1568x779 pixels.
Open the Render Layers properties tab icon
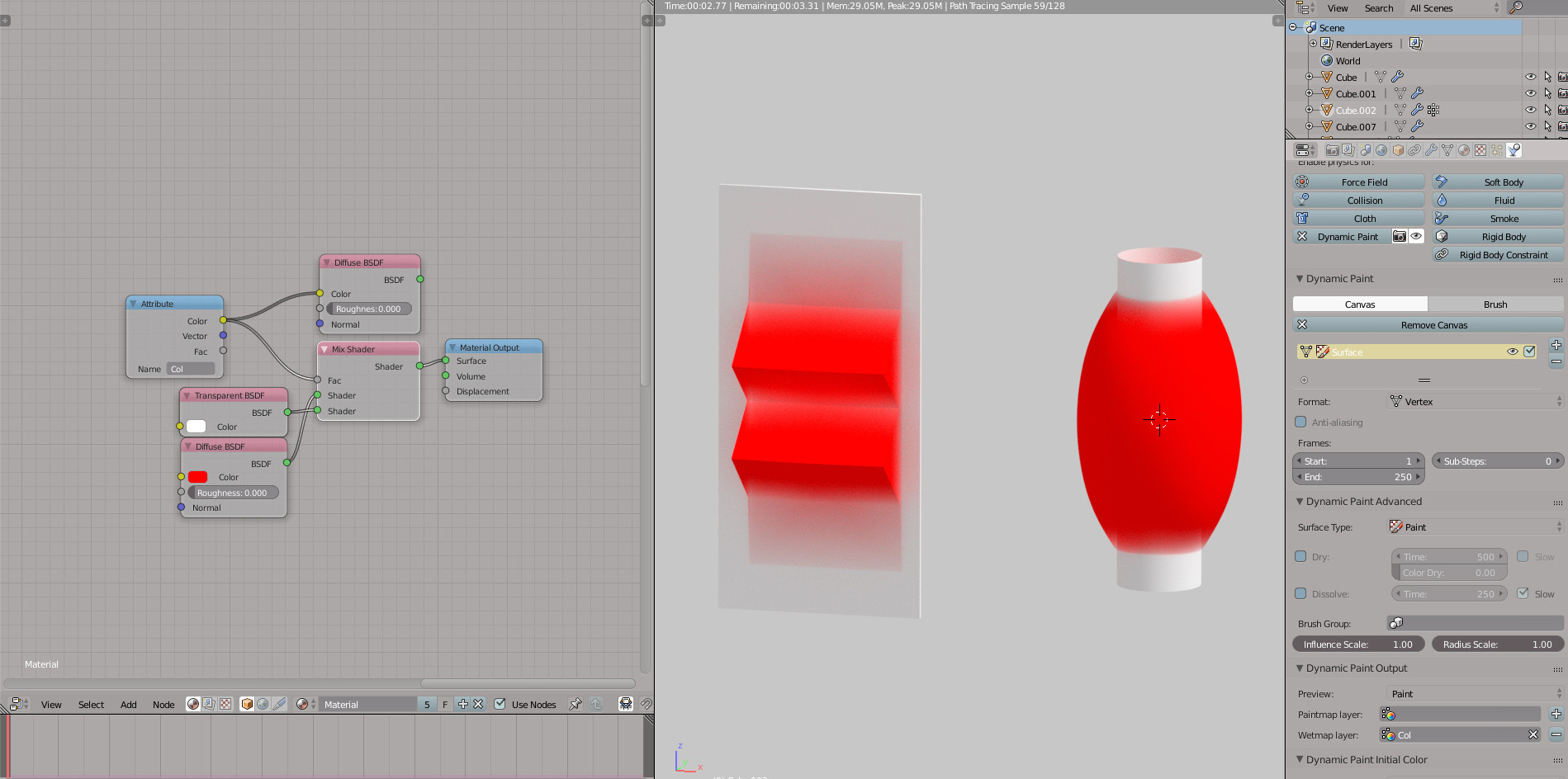click(x=1348, y=150)
